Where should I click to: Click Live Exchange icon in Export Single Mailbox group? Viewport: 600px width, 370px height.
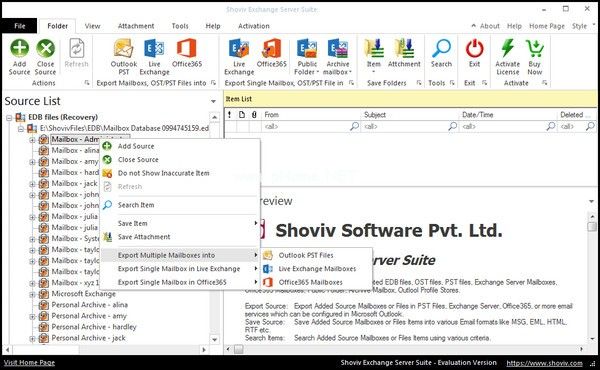pos(239,49)
